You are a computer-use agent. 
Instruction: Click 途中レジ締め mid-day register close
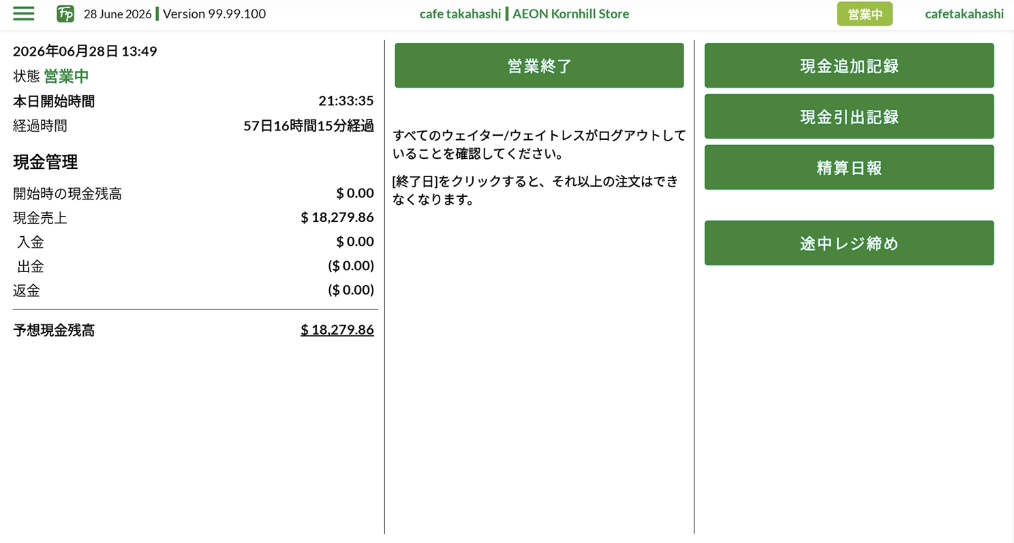click(848, 243)
